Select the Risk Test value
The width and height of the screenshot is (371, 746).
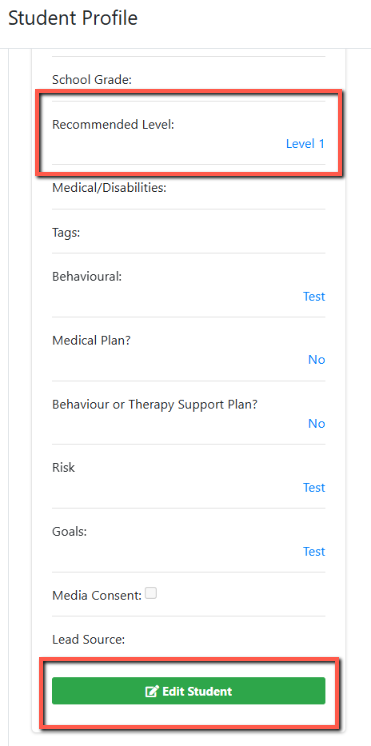click(x=314, y=488)
